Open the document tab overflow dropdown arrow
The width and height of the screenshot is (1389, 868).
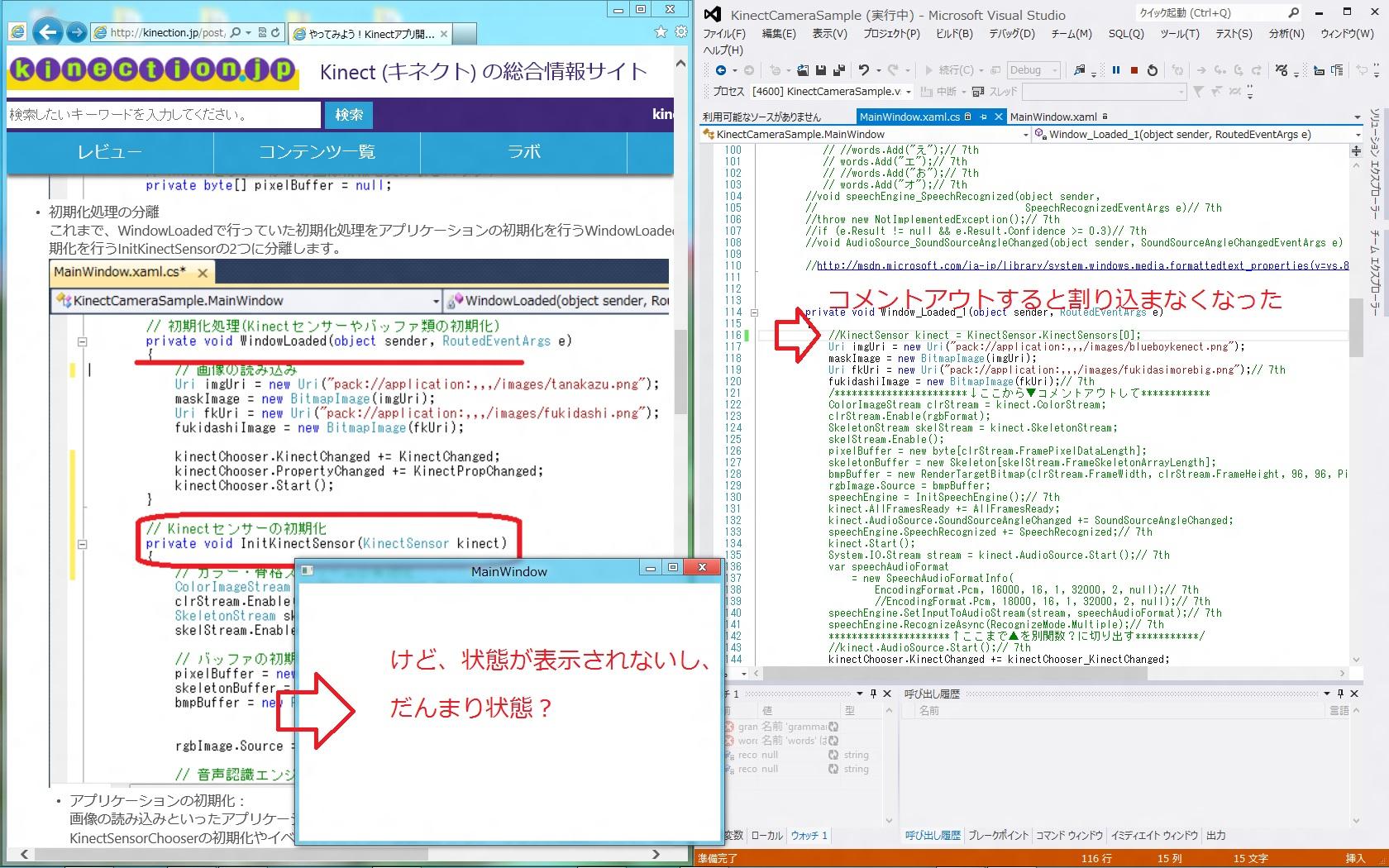tap(1357, 117)
